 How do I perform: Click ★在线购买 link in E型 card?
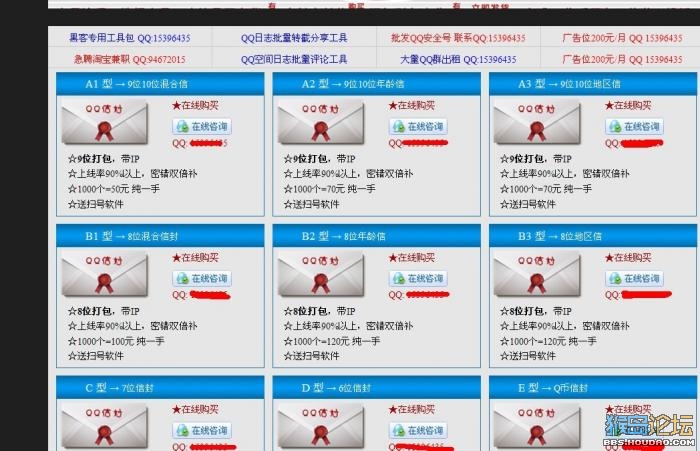pyautogui.click(x=628, y=409)
